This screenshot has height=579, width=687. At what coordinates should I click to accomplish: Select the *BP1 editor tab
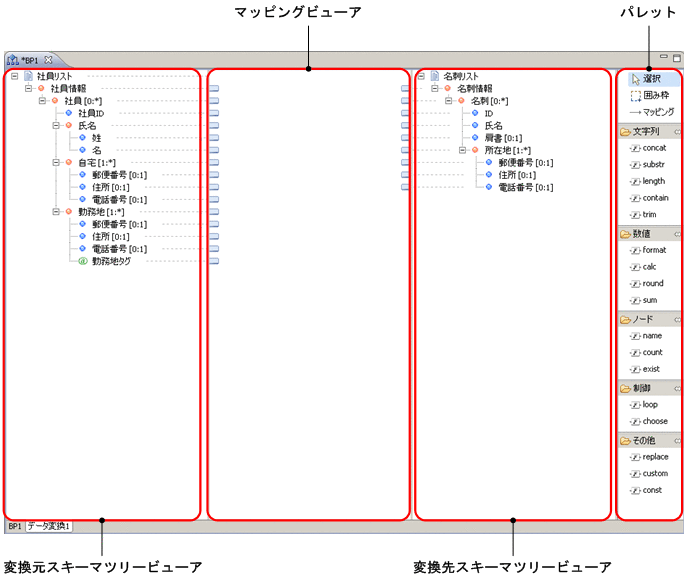(30, 60)
